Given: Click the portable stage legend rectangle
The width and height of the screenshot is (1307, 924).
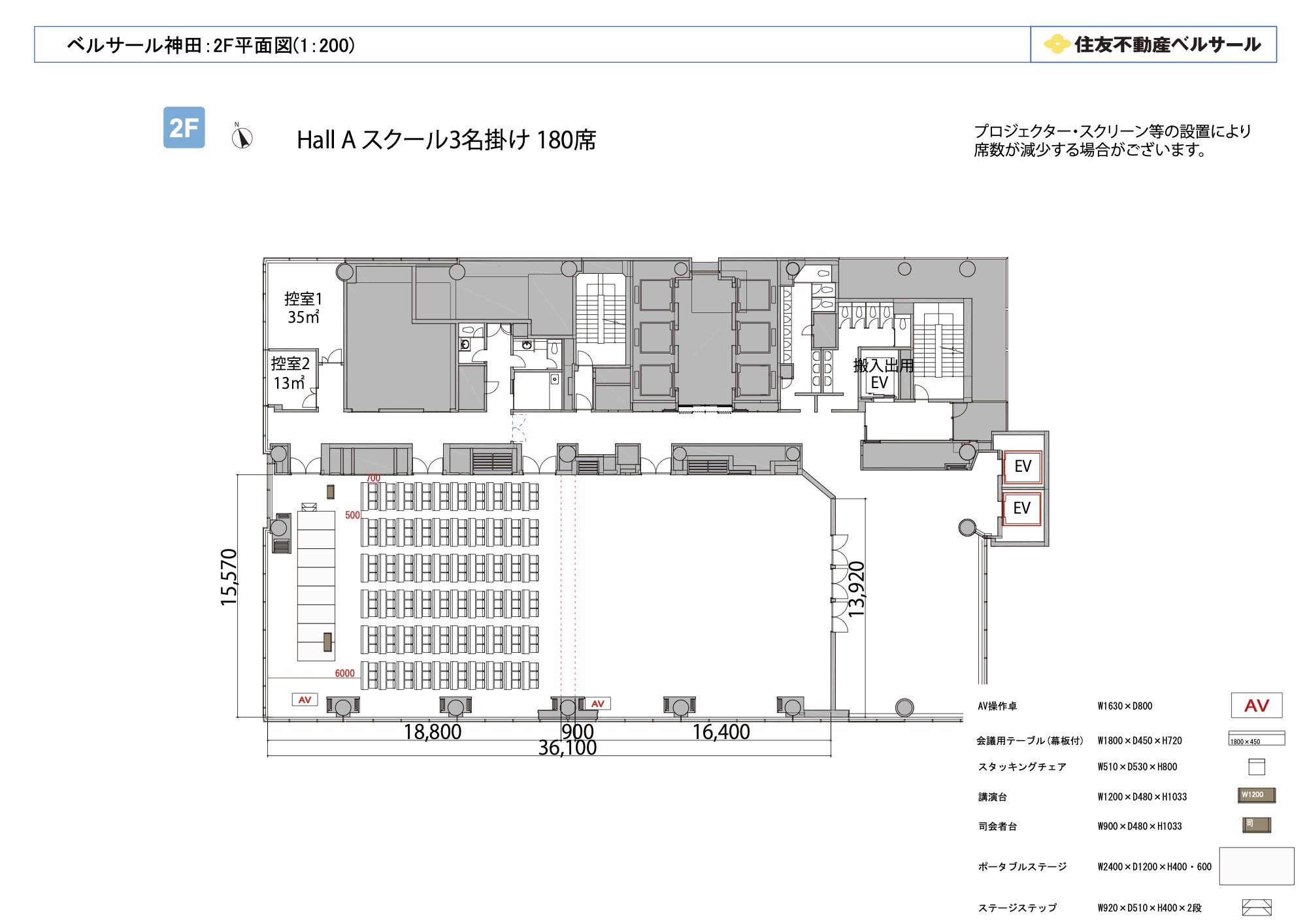Looking at the screenshot, I should (1256, 866).
